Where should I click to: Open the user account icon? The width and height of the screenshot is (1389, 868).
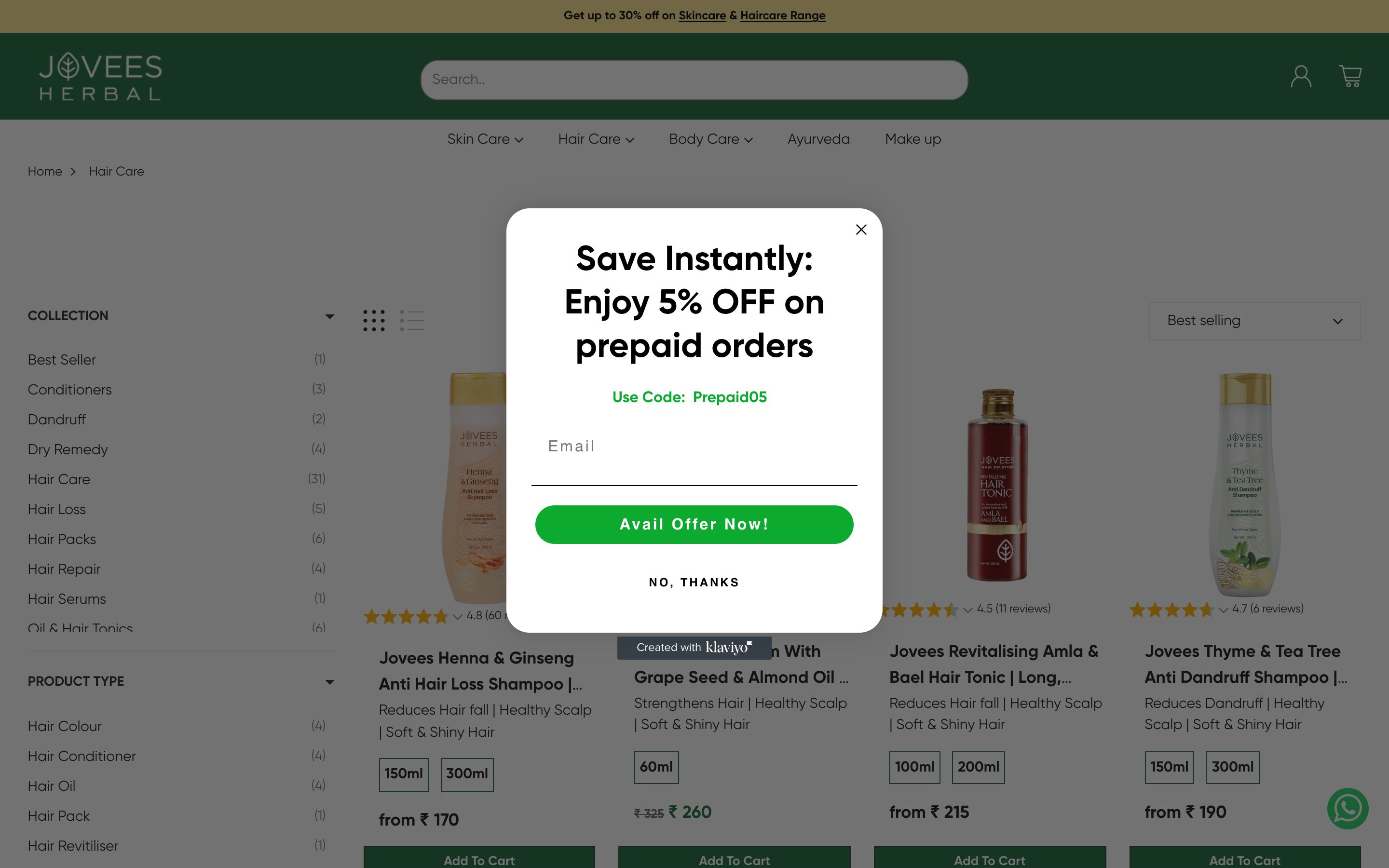[x=1301, y=76]
